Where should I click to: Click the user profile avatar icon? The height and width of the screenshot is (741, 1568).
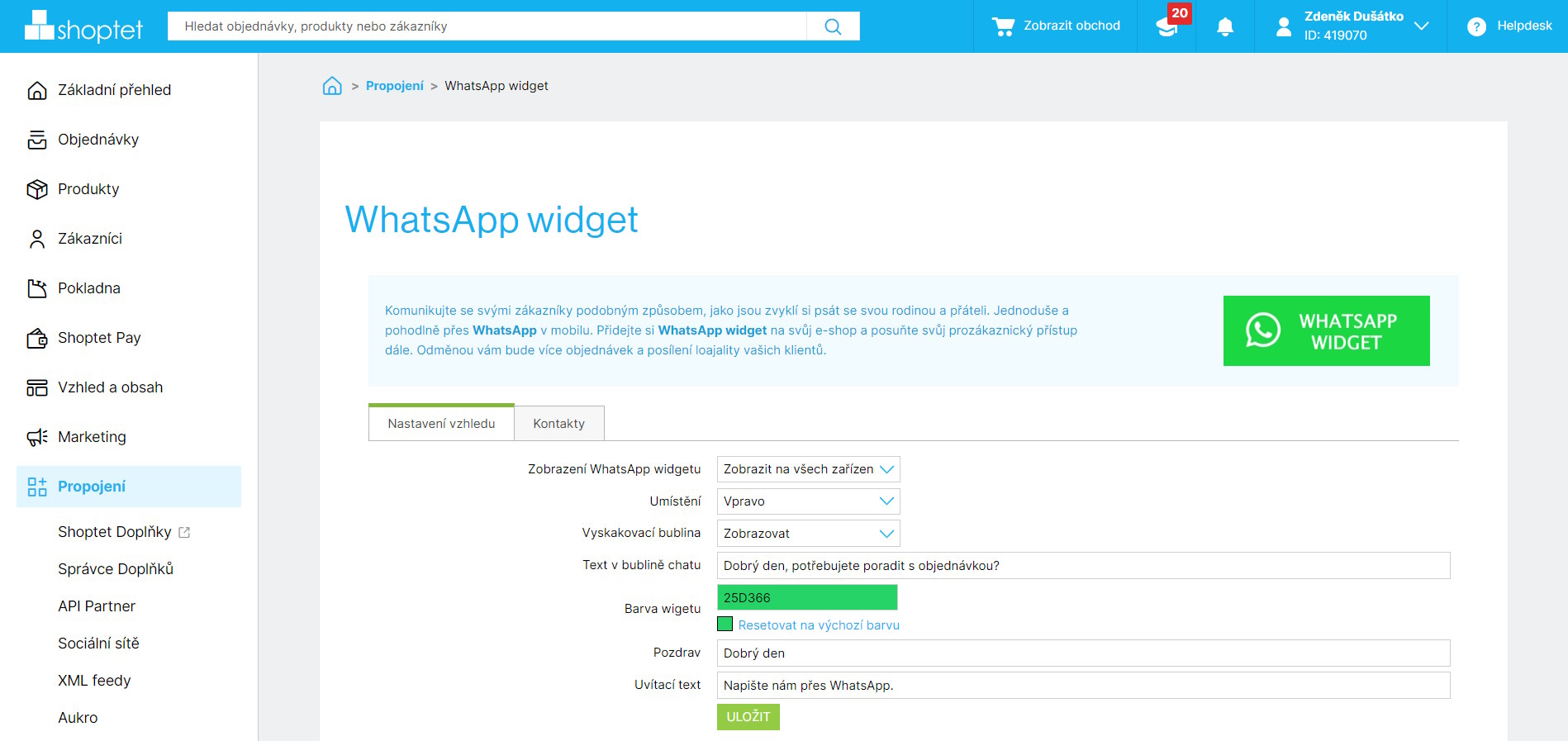tap(1284, 26)
